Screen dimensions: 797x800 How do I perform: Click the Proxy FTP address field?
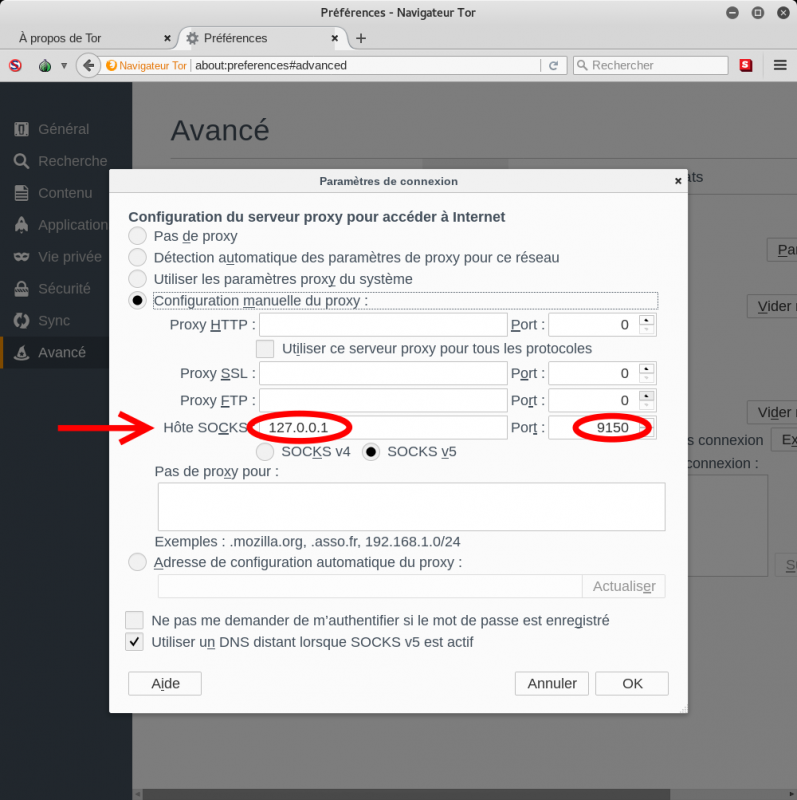pyautogui.click(x=383, y=401)
